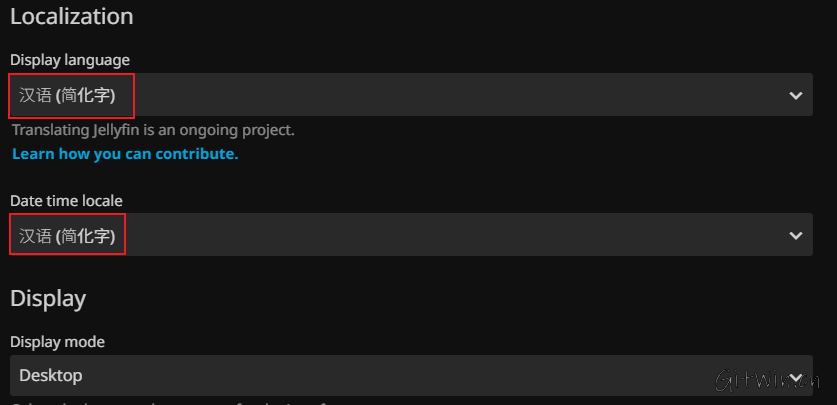Click the 'Translating Jellyfin is an ongoing project' text
Screen dimensions: 837x405
click(153, 130)
